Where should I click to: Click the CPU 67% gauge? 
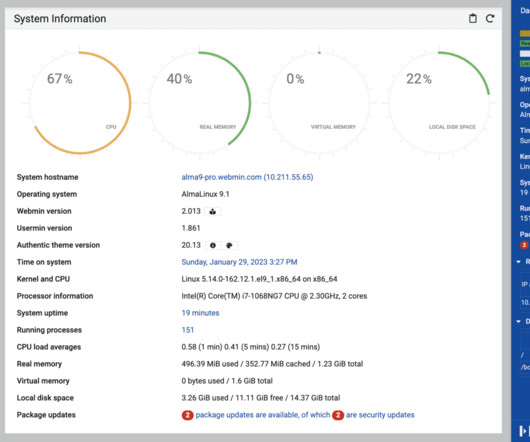point(80,103)
